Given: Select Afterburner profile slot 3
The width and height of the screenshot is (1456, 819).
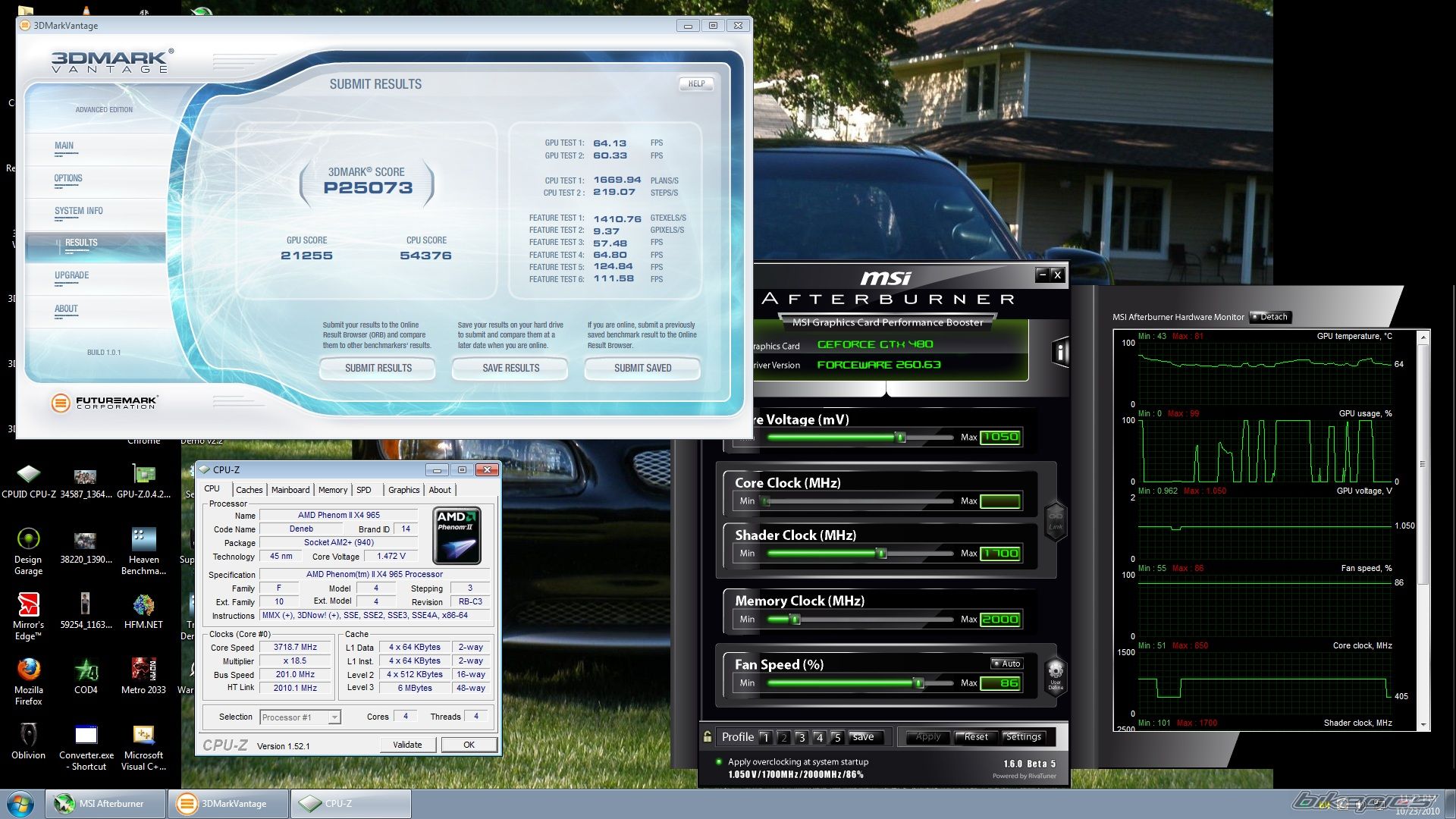Looking at the screenshot, I should (801, 737).
